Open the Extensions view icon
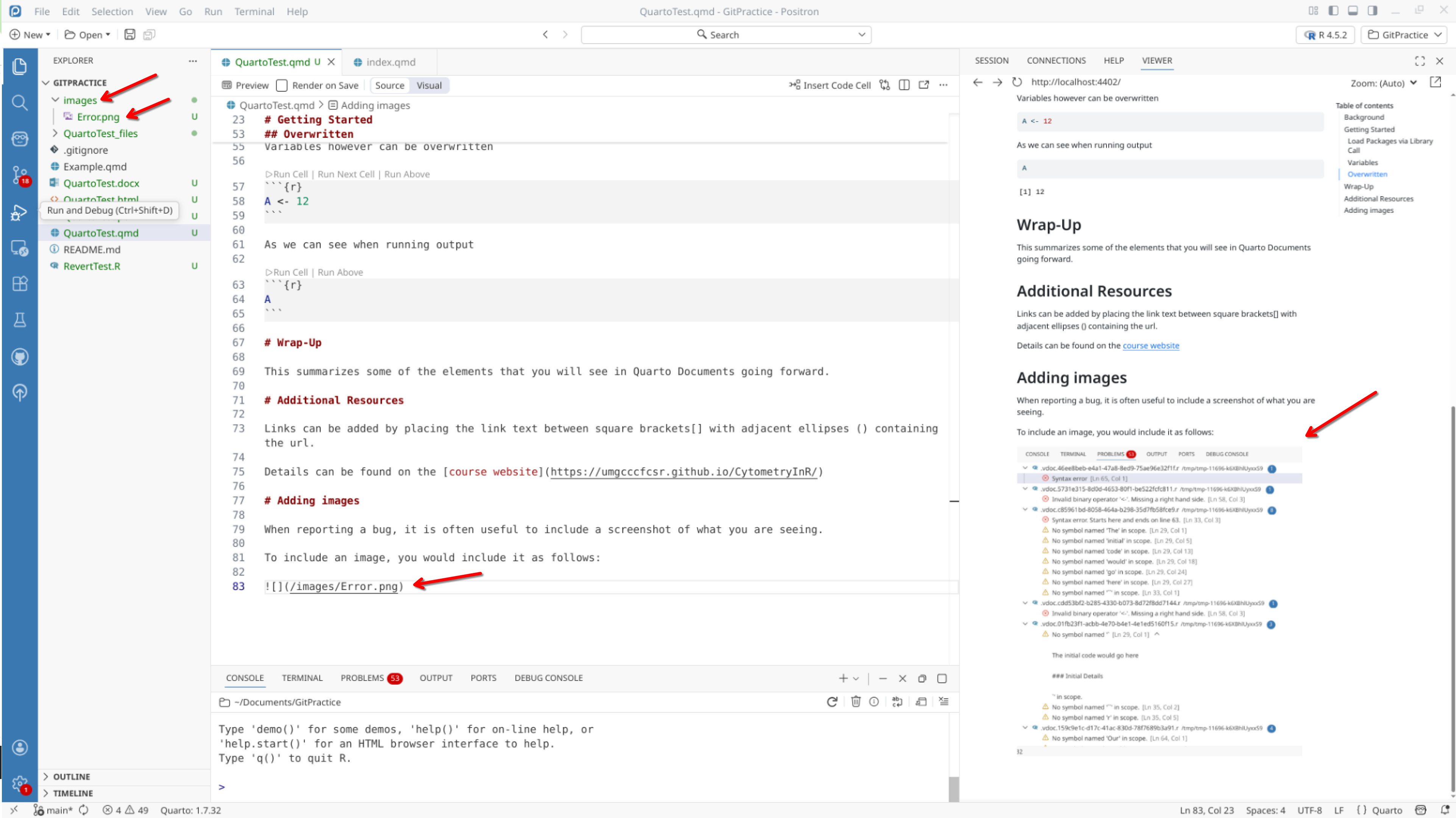 [19, 283]
